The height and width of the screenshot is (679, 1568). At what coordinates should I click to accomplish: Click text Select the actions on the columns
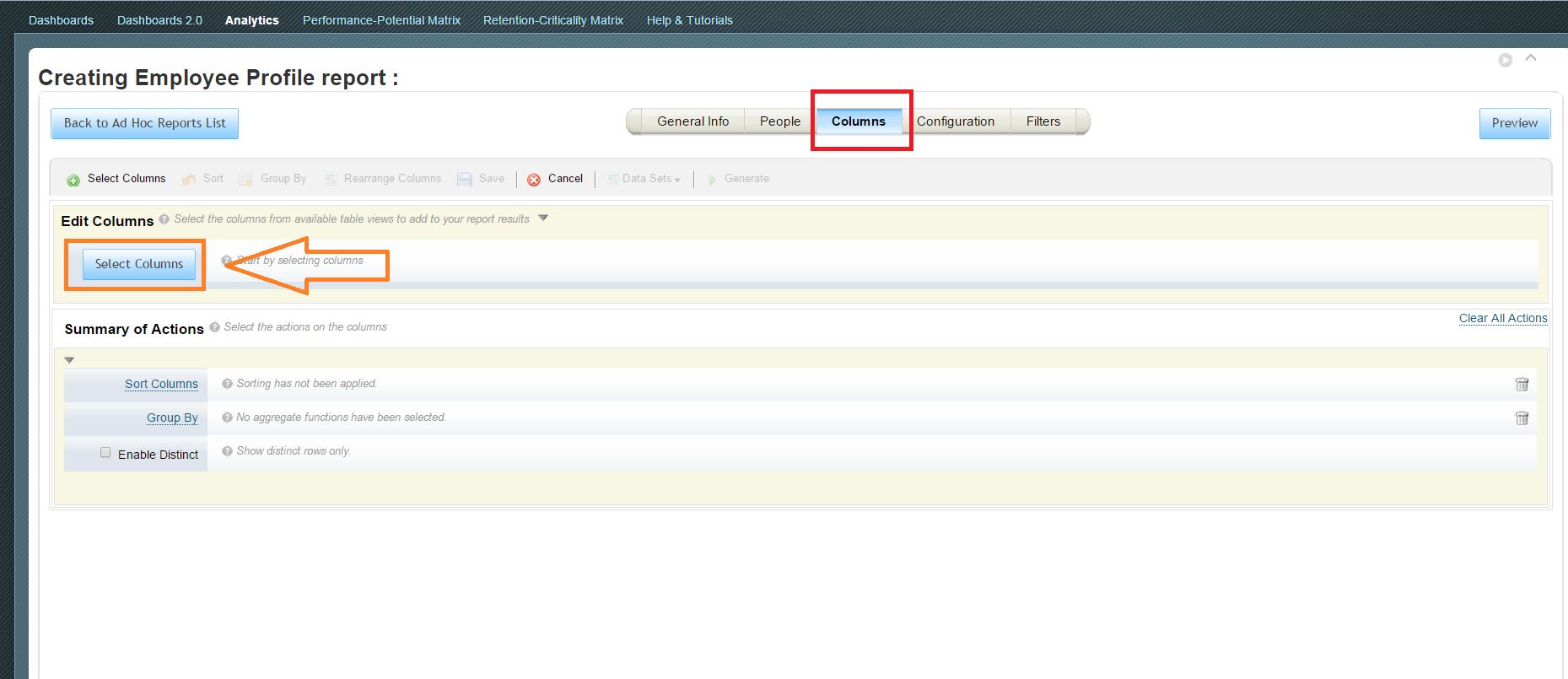[x=305, y=327]
